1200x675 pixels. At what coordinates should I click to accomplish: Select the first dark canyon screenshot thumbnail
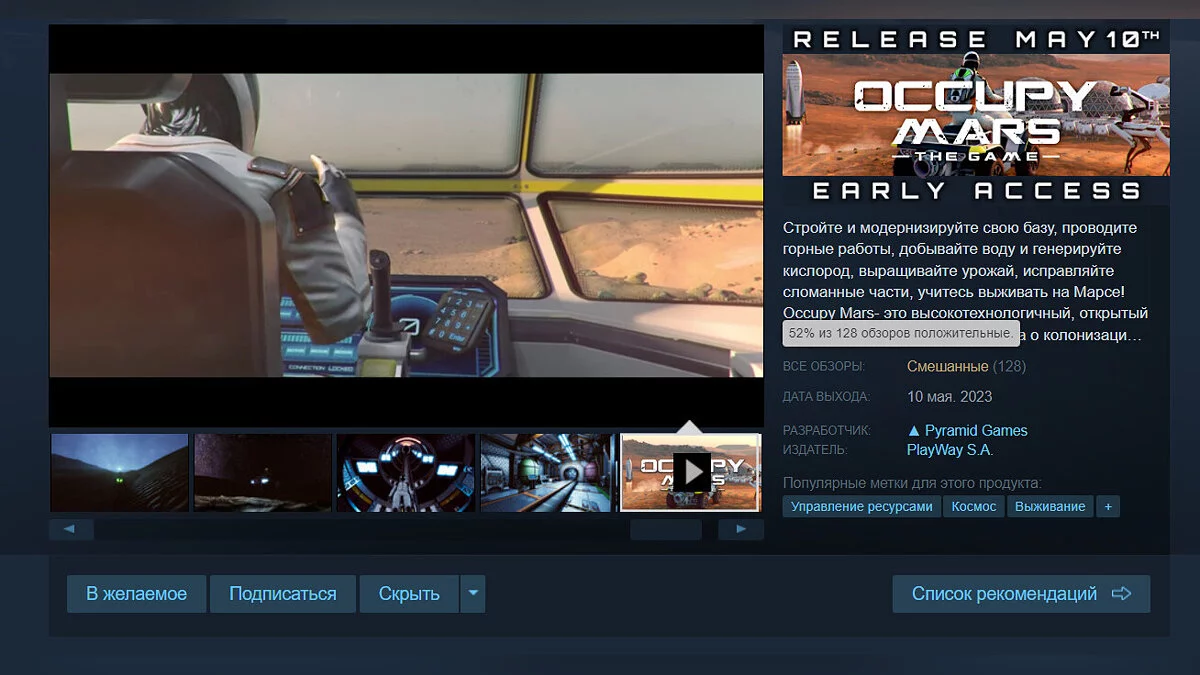pyautogui.click(x=119, y=472)
